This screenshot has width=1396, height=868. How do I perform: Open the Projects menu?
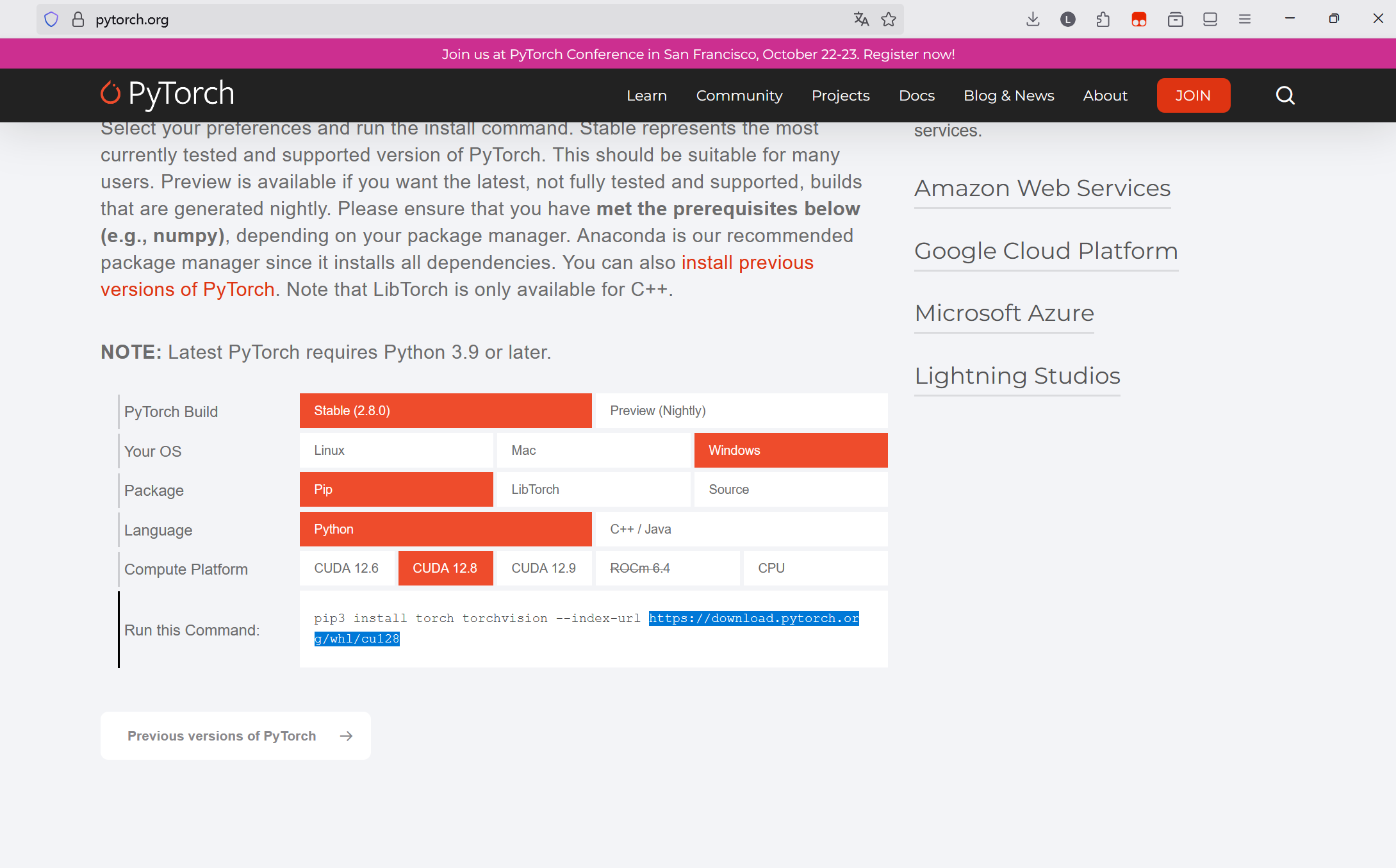(841, 95)
